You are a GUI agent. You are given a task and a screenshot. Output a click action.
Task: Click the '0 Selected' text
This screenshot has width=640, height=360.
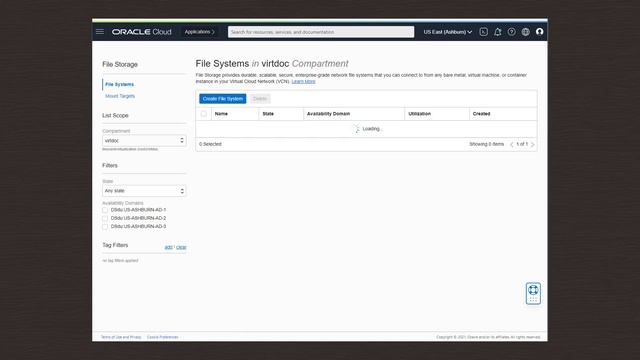[210, 144]
